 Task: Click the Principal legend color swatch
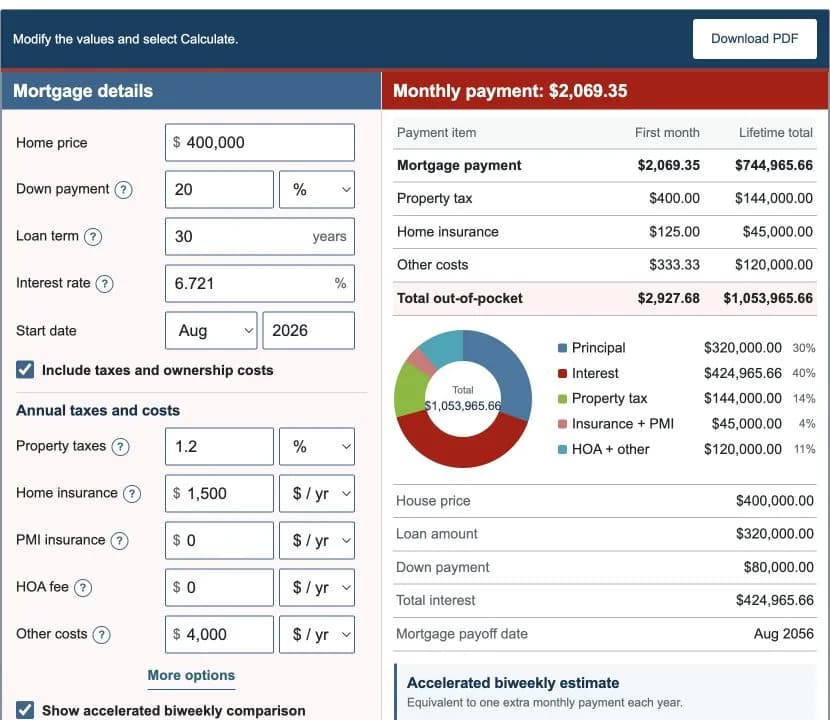pyautogui.click(x=562, y=348)
